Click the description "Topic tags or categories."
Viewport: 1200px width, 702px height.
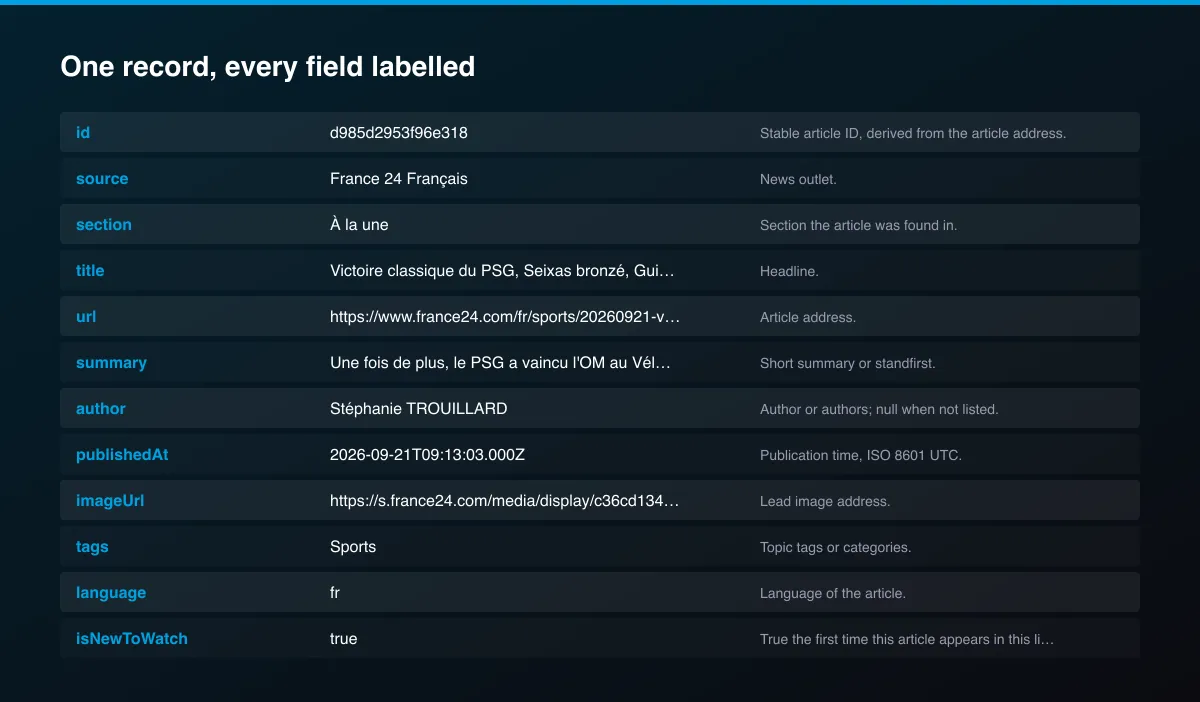pos(836,547)
